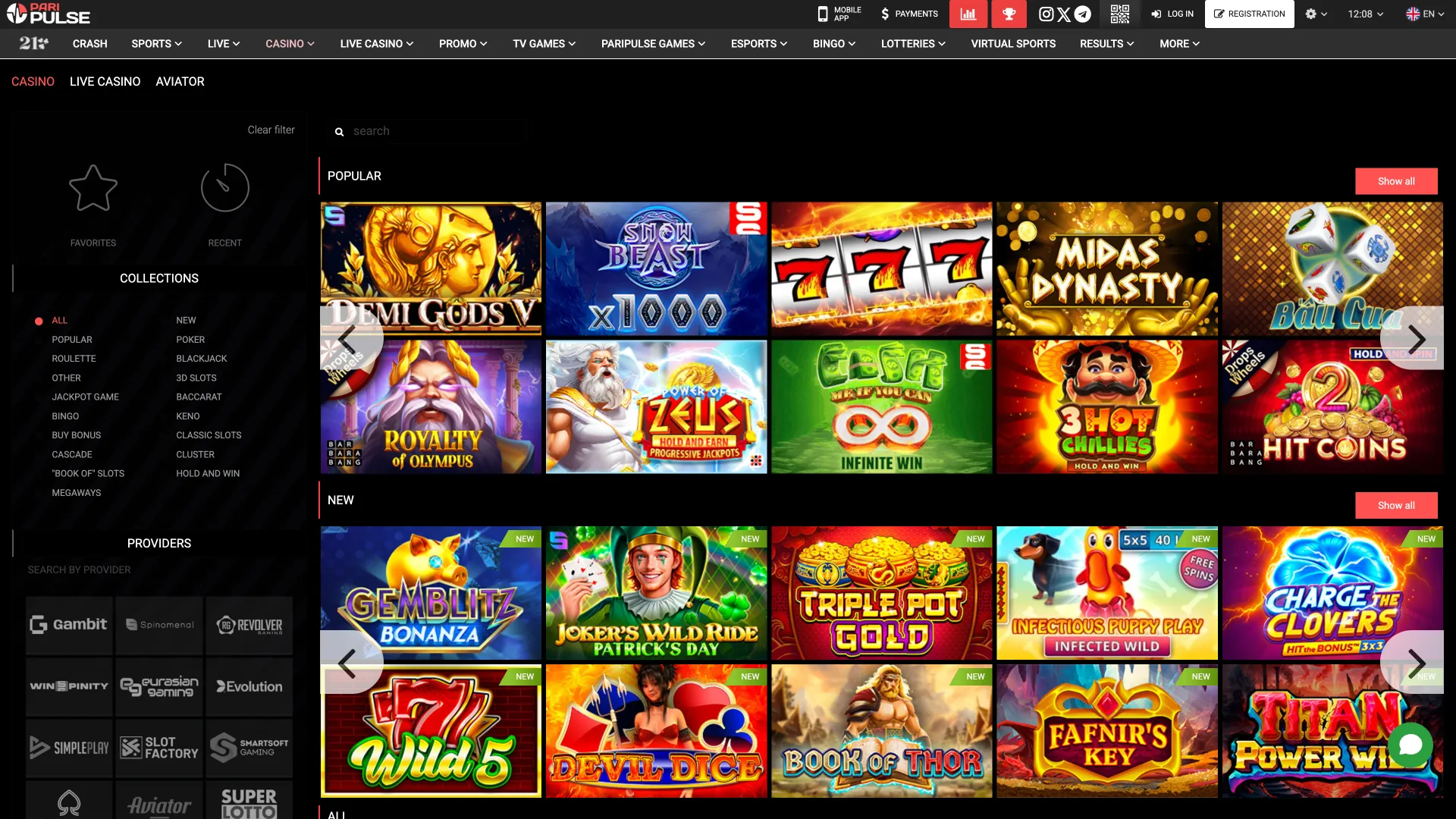The width and height of the screenshot is (1456, 819).
Task: Open BINGO menu in navbar
Action: coord(834,44)
